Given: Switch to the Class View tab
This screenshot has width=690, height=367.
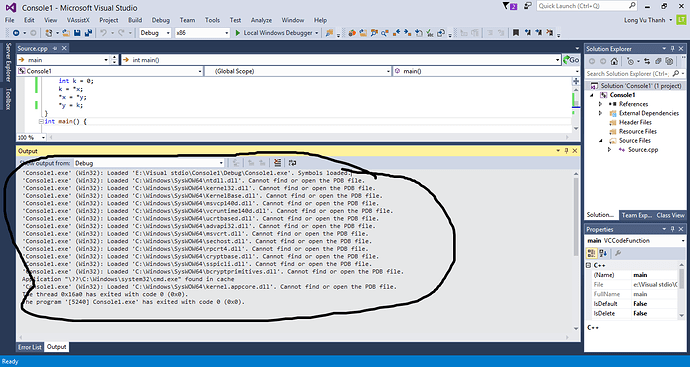Looking at the screenshot, I should point(670,215).
